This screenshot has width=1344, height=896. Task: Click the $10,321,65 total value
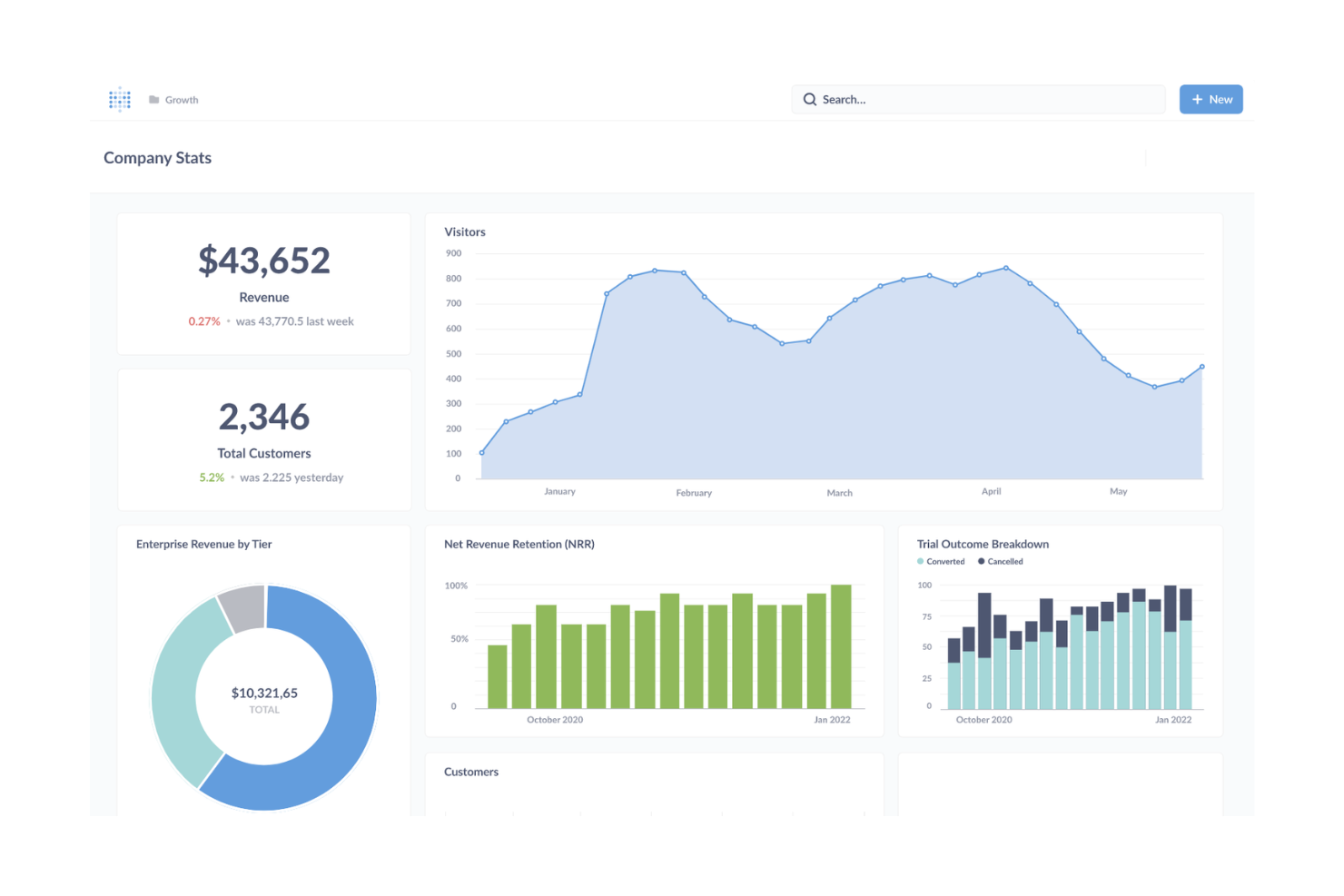tap(264, 693)
